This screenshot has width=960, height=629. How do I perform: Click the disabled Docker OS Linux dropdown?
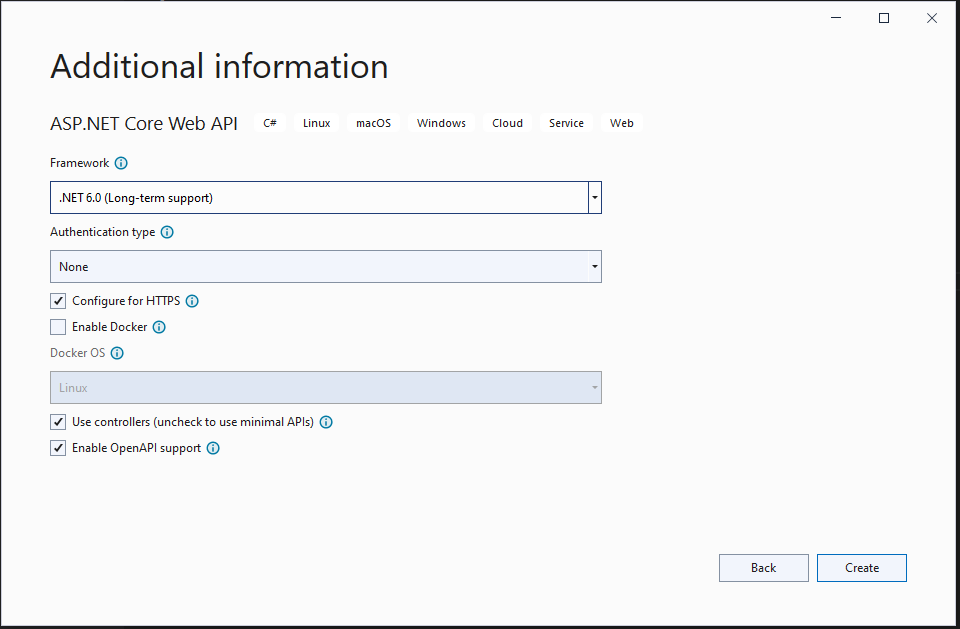325,388
